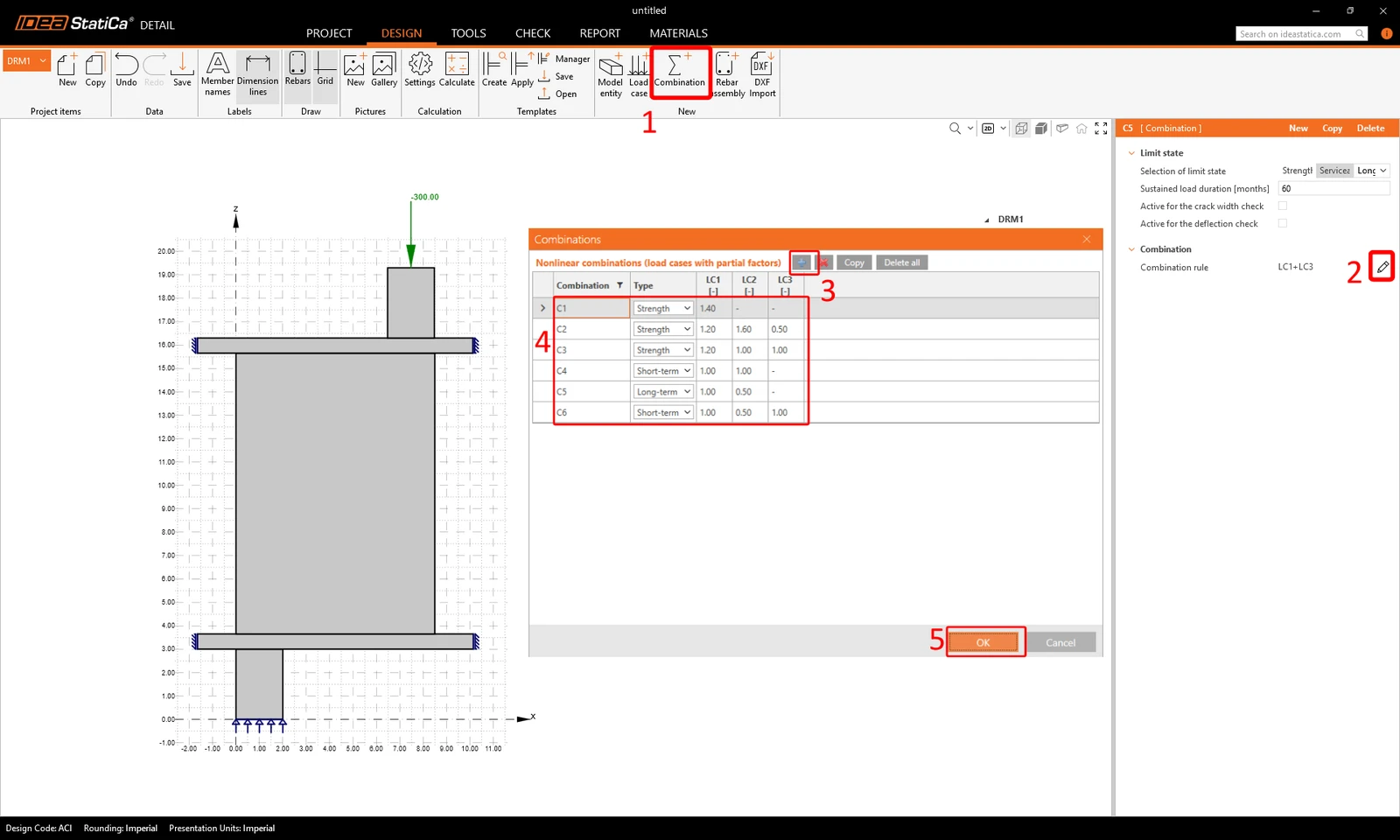Copy the DRM1 project item

point(95,69)
